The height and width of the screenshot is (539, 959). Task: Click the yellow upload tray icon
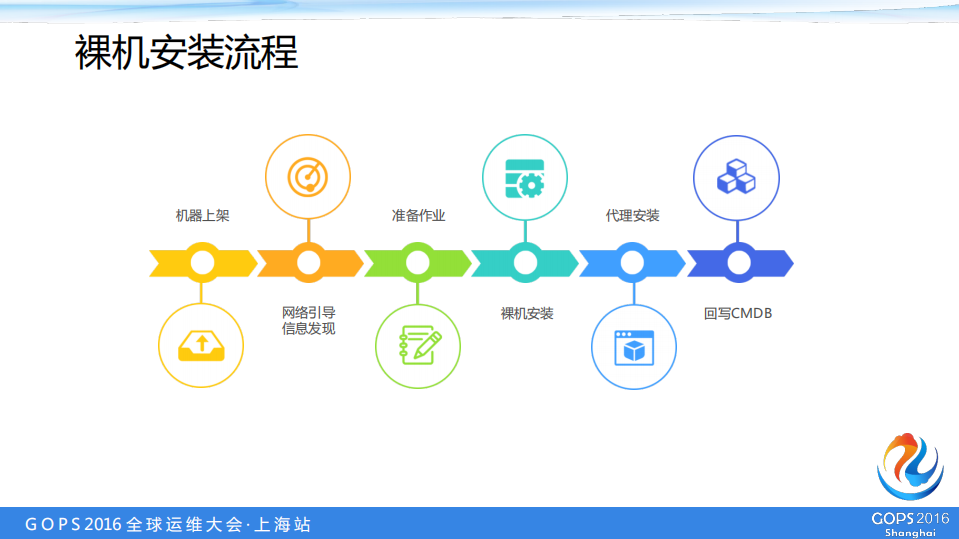[201, 346]
